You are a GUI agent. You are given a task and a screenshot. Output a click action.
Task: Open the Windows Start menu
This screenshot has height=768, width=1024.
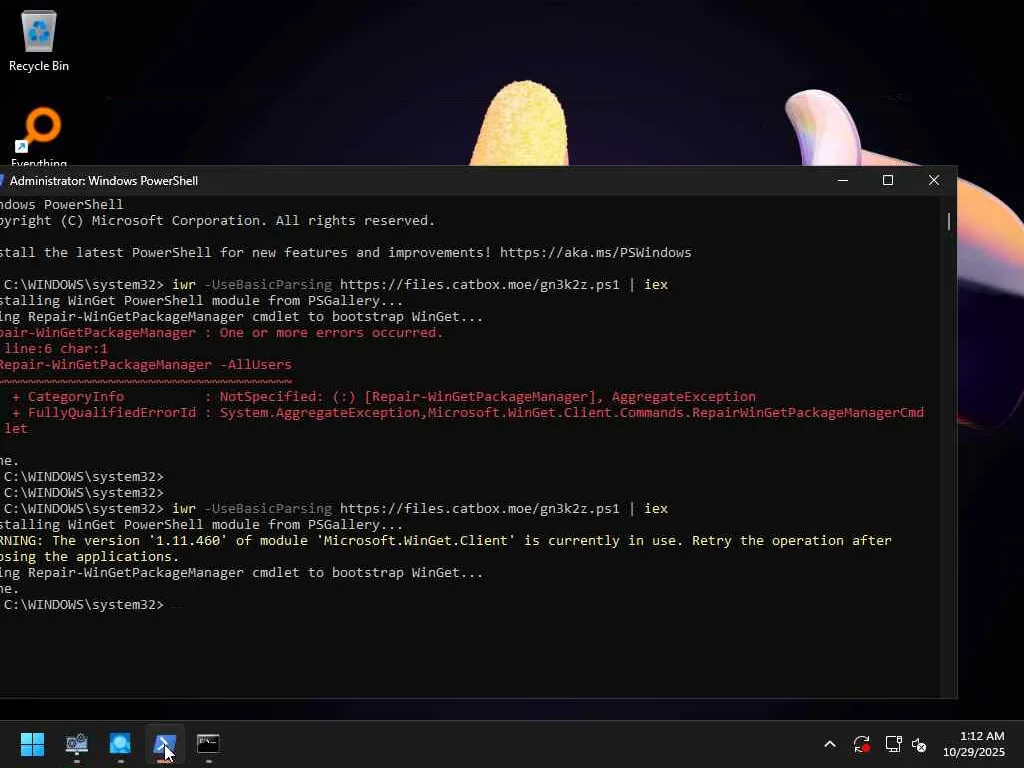tap(32, 744)
